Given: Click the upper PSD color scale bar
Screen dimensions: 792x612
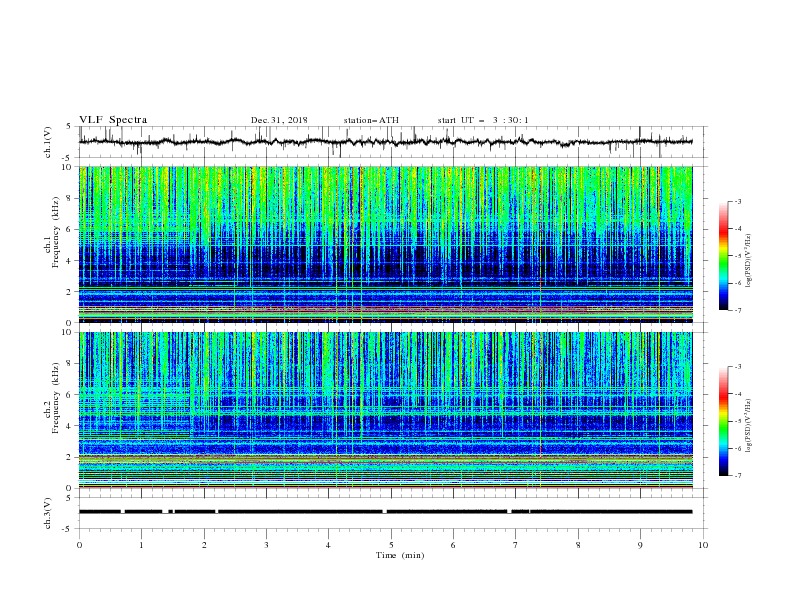Looking at the screenshot, I should coord(724,256).
